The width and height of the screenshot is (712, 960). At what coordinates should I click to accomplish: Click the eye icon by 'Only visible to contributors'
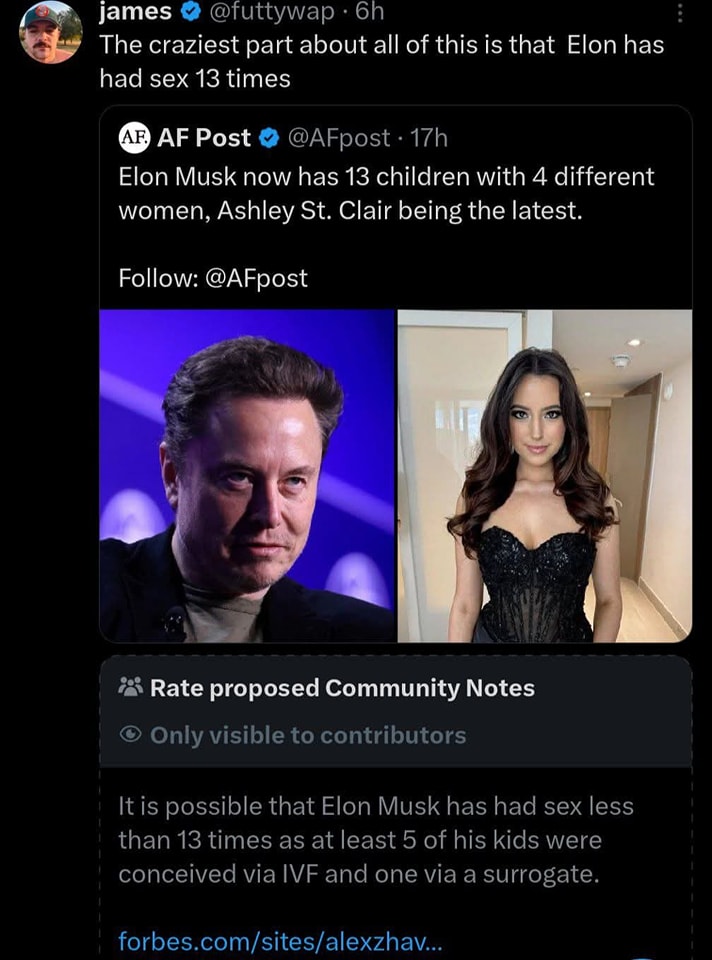(131, 735)
